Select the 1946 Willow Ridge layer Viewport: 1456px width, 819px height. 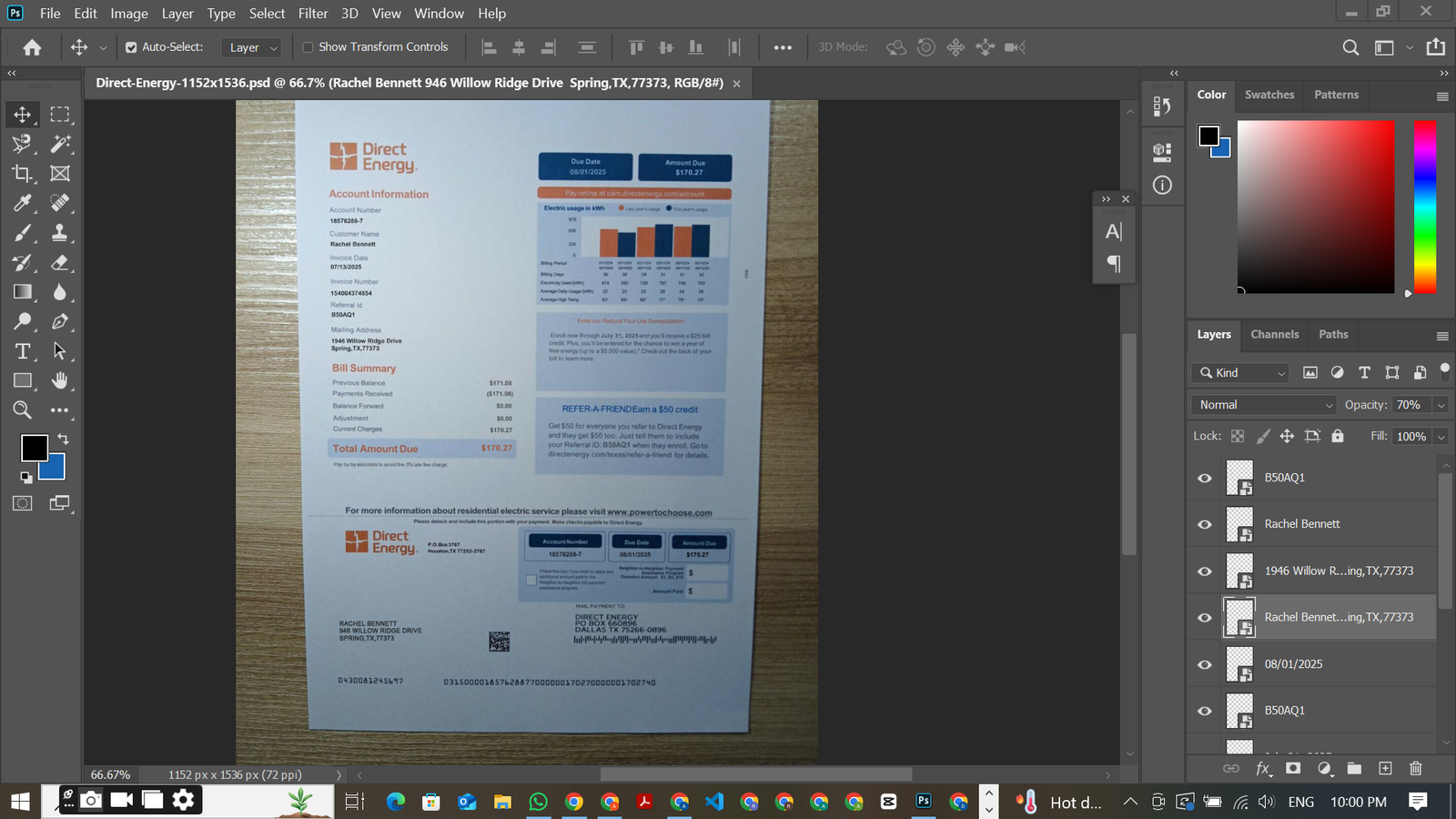(1338, 571)
